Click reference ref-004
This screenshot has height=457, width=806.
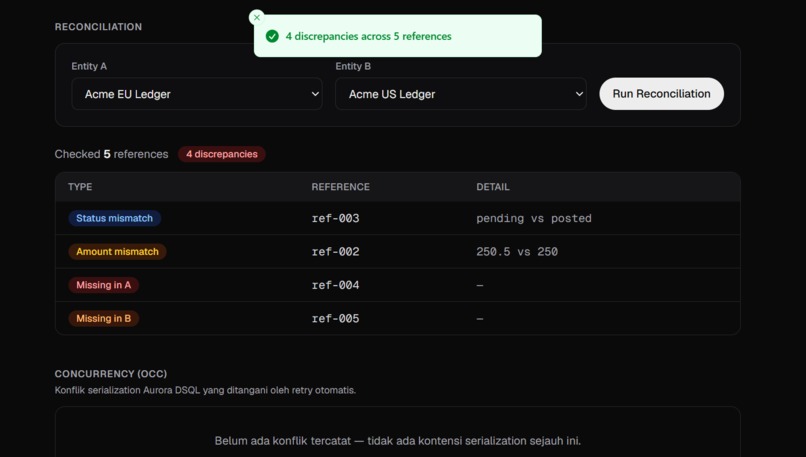[335, 285]
